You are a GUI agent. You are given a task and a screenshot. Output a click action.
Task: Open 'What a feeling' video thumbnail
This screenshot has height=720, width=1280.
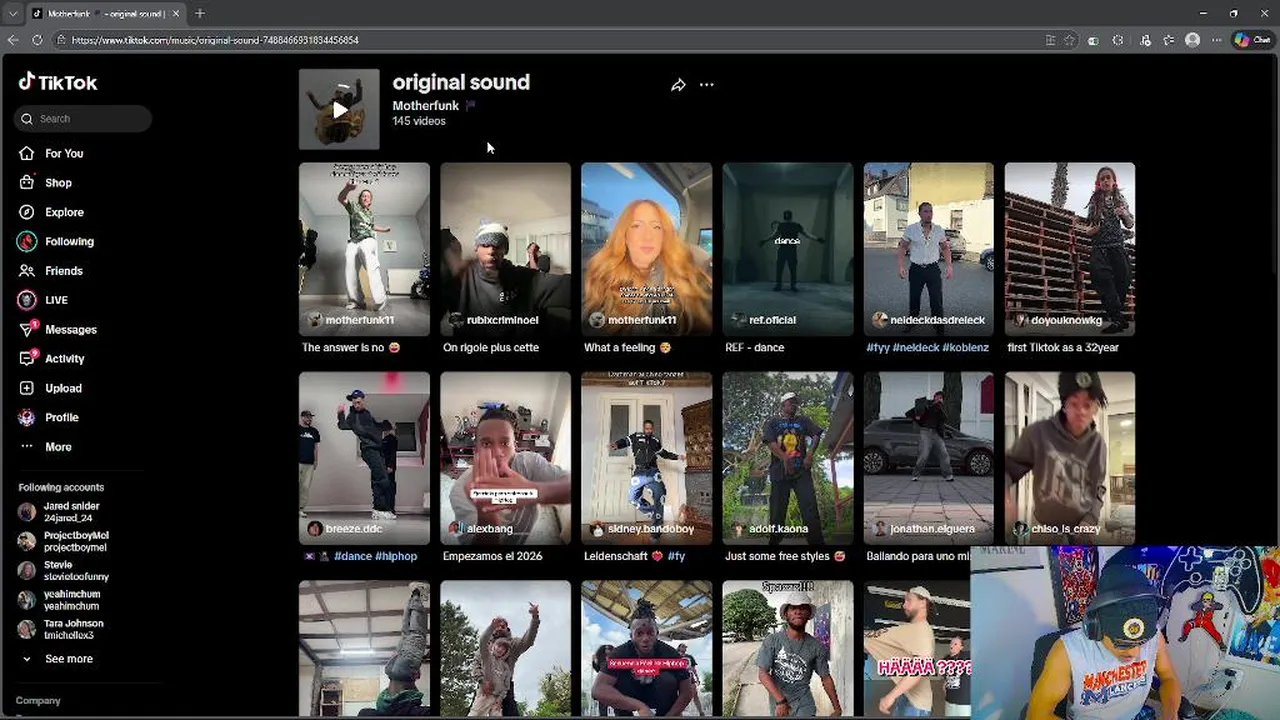click(646, 249)
